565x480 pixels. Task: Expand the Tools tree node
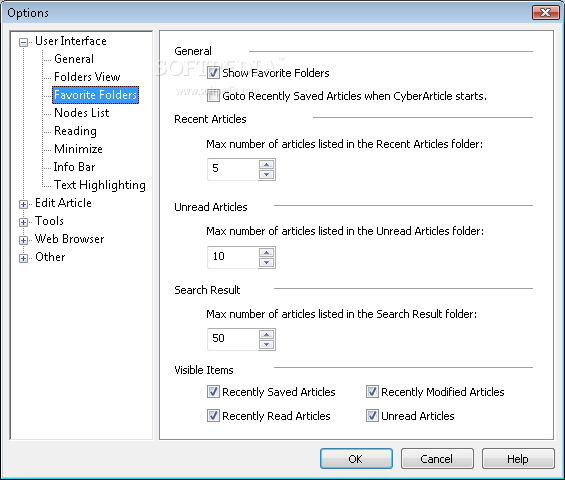[23, 222]
